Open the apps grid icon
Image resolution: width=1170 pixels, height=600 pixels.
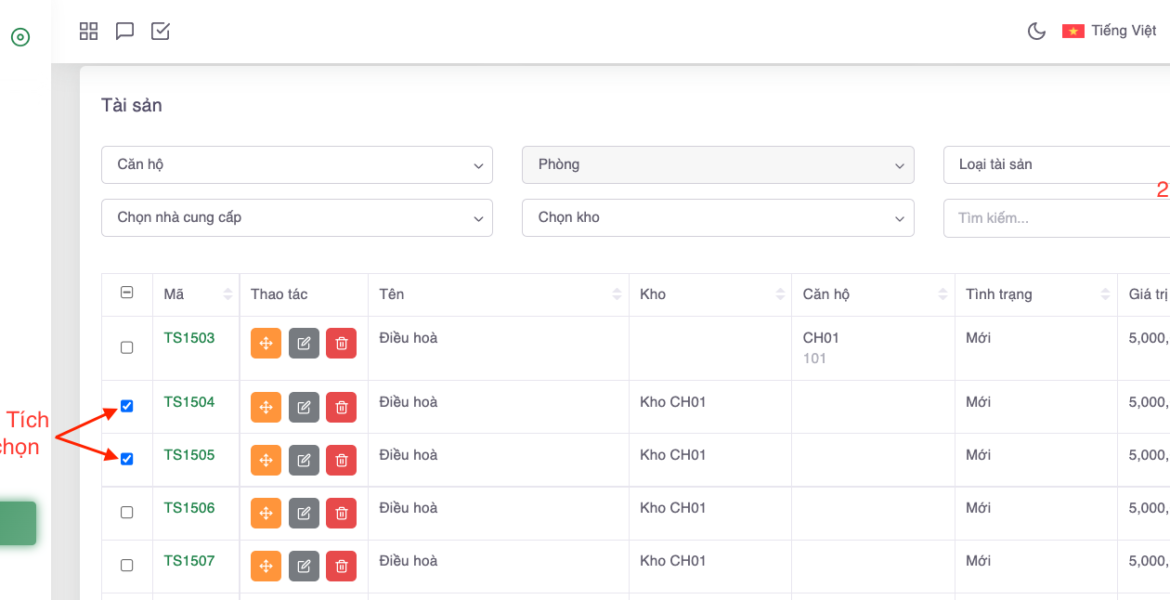point(89,31)
